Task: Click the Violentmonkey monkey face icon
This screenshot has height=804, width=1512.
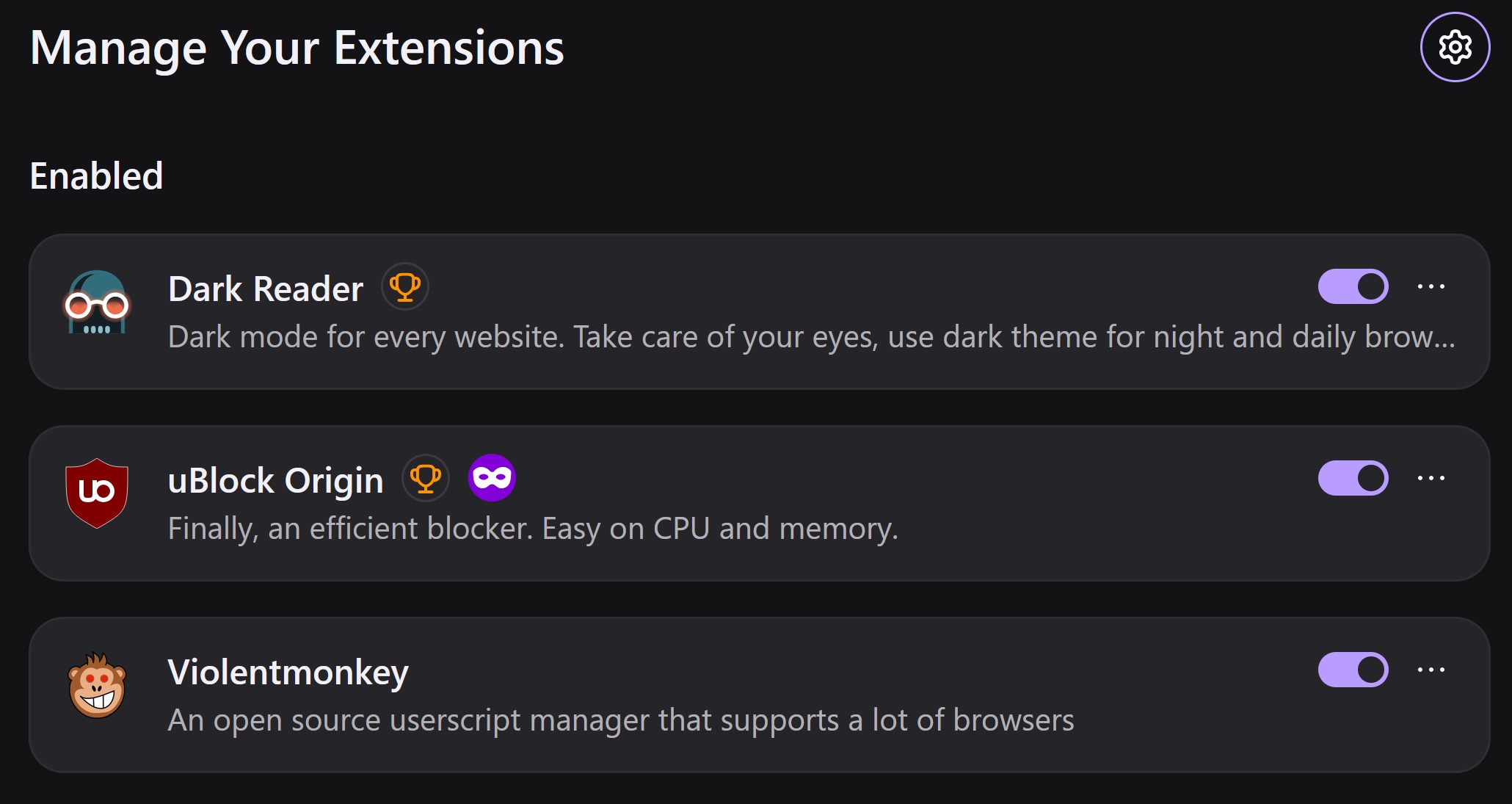Action: [97, 685]
